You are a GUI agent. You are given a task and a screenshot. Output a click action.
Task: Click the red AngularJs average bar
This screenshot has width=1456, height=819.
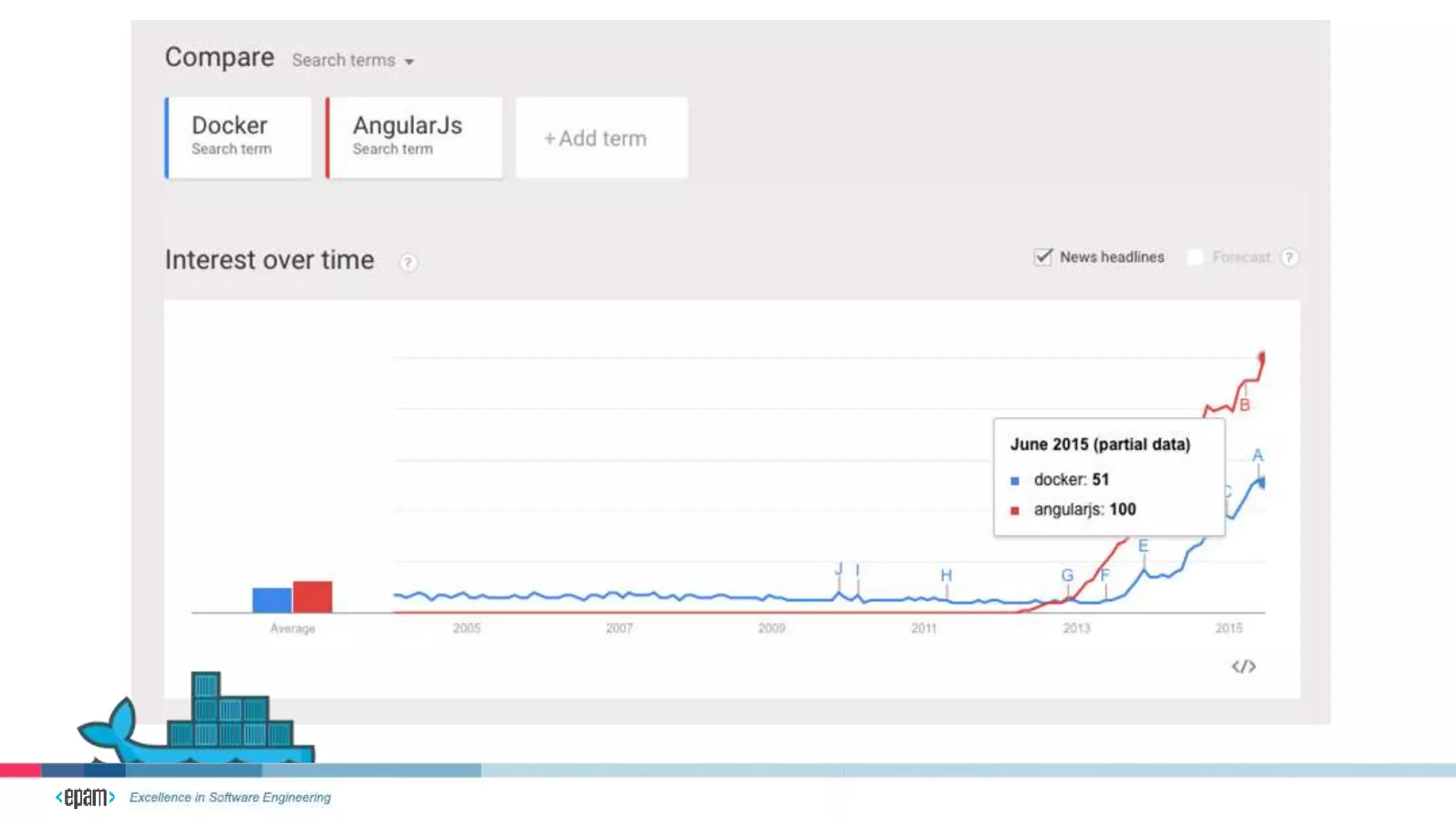coord(313,596)
